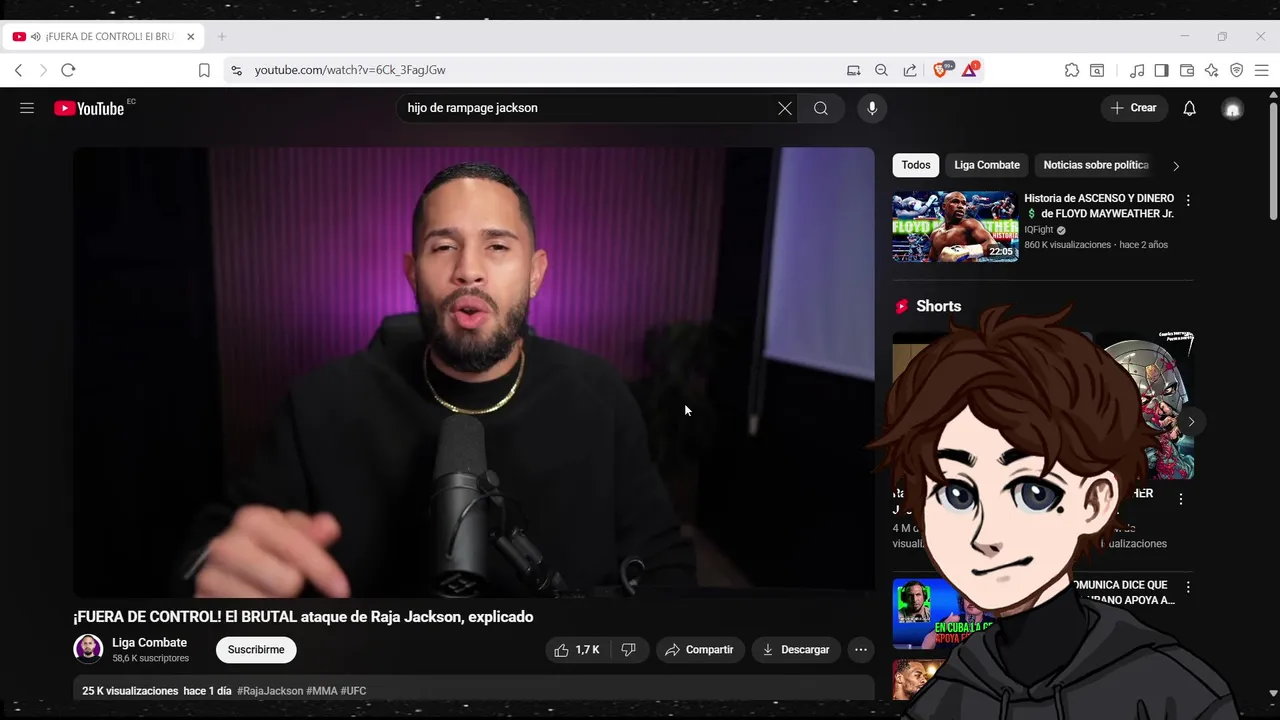Image resolution: width=1280 pixels, height=720 pixels.
Task: Click 25 K visualizaciones description text
Action: 130,691
